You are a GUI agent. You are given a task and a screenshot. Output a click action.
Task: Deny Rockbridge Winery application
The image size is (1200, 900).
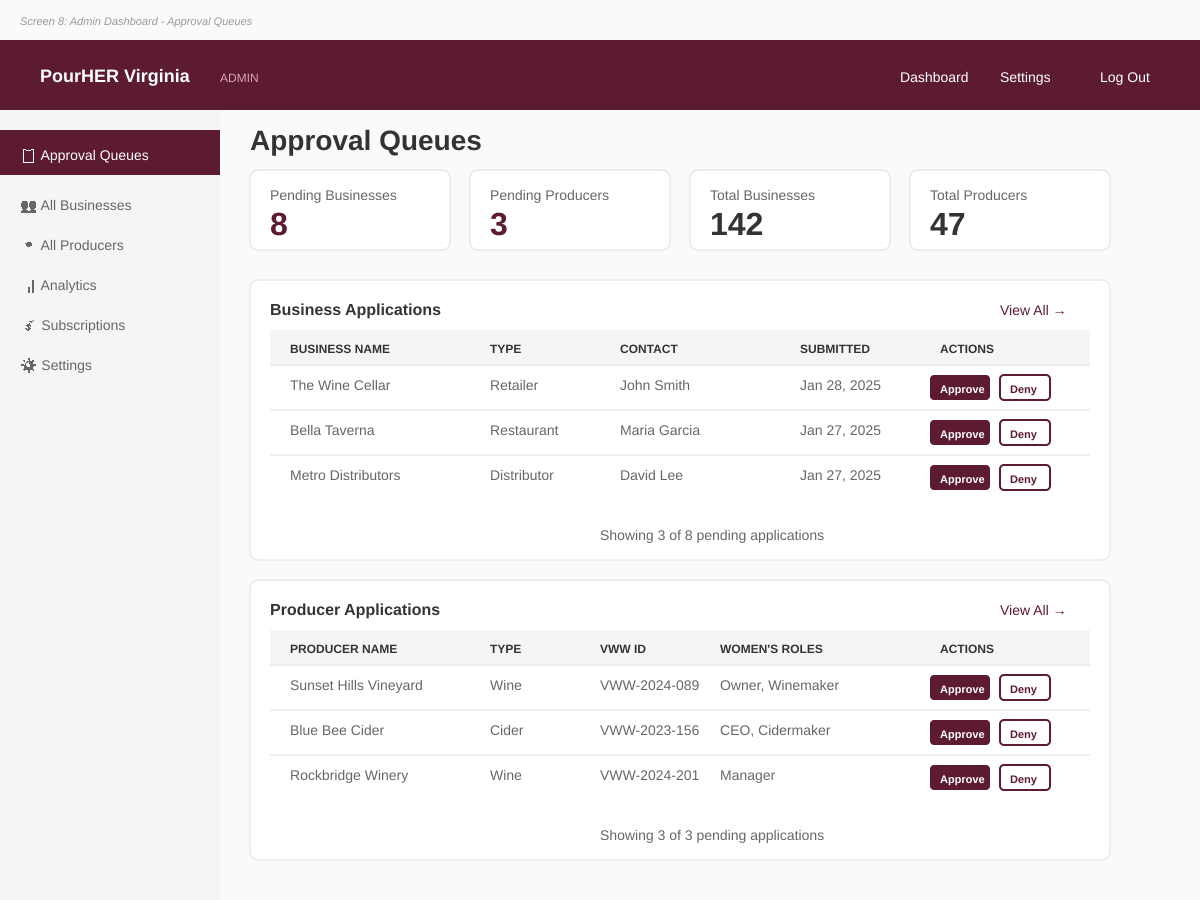coord(1025,778)
